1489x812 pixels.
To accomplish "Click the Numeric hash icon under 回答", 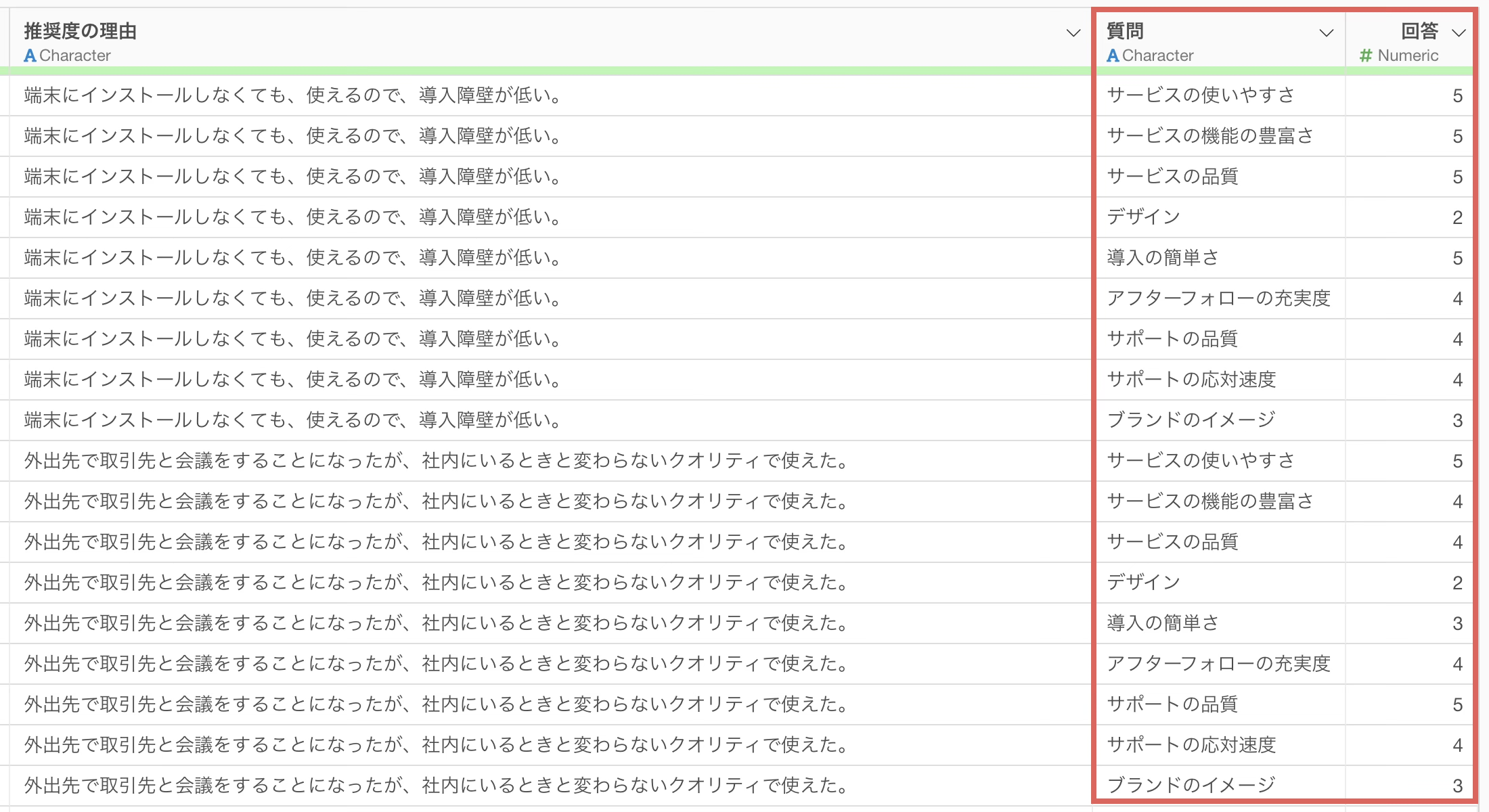I will point(1366,55).
